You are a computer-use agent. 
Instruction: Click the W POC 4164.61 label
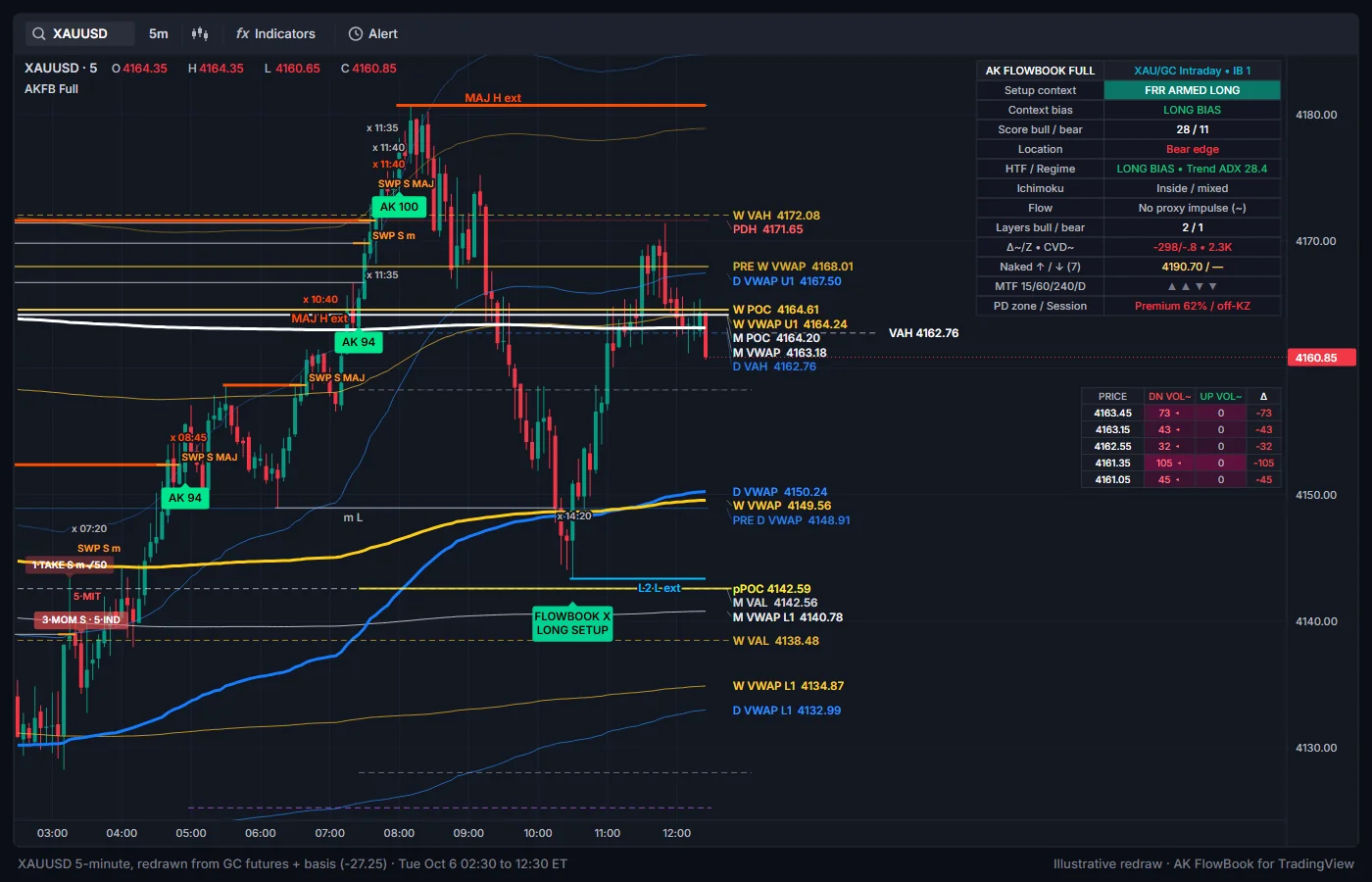click(775, 310)
